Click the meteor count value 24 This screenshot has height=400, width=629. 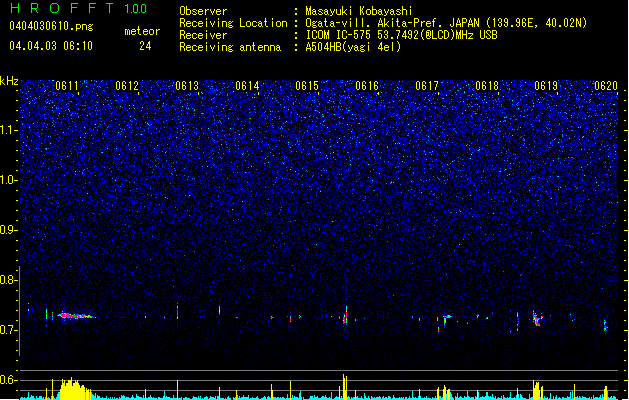(x=145, y=46)
